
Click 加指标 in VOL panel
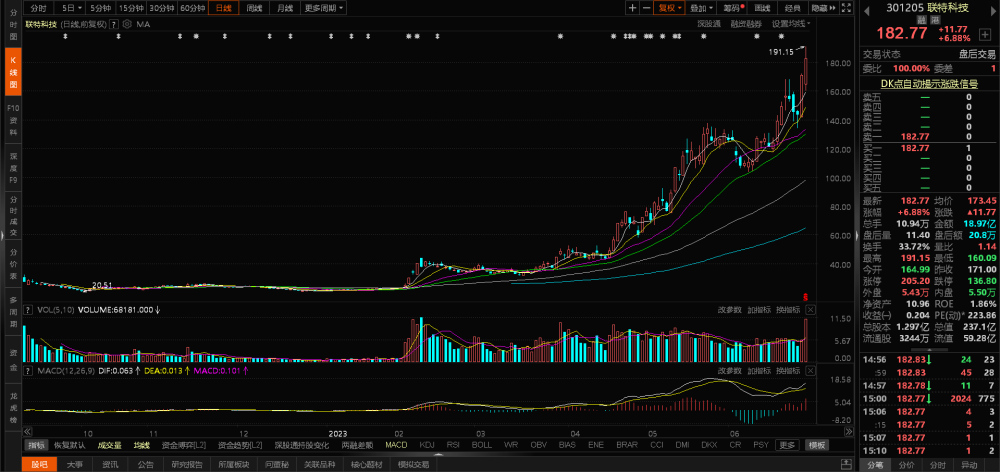tap(760, 310)
